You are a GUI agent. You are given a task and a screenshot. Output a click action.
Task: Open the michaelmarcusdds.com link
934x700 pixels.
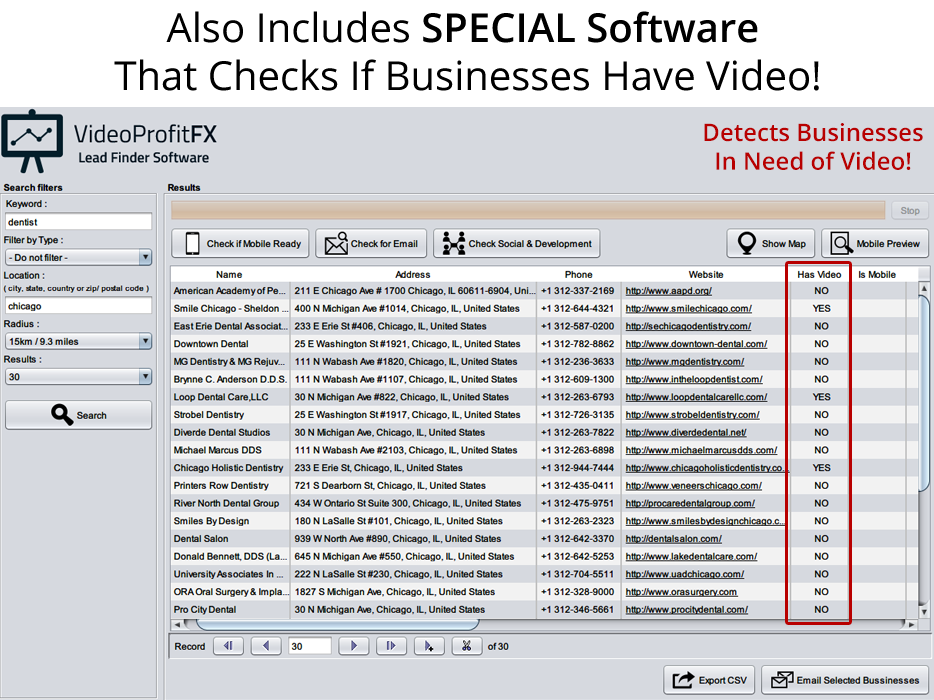click(701, 450)
